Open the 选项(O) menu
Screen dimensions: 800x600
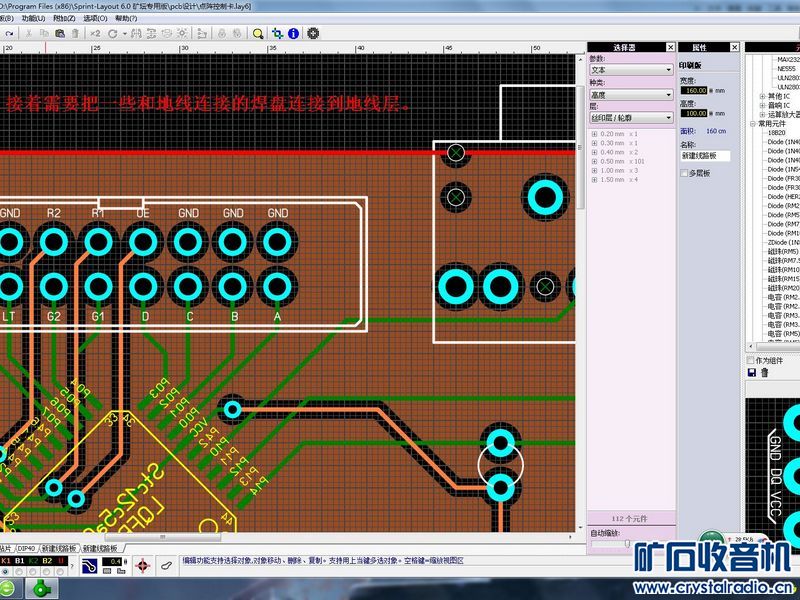[96, 18]
